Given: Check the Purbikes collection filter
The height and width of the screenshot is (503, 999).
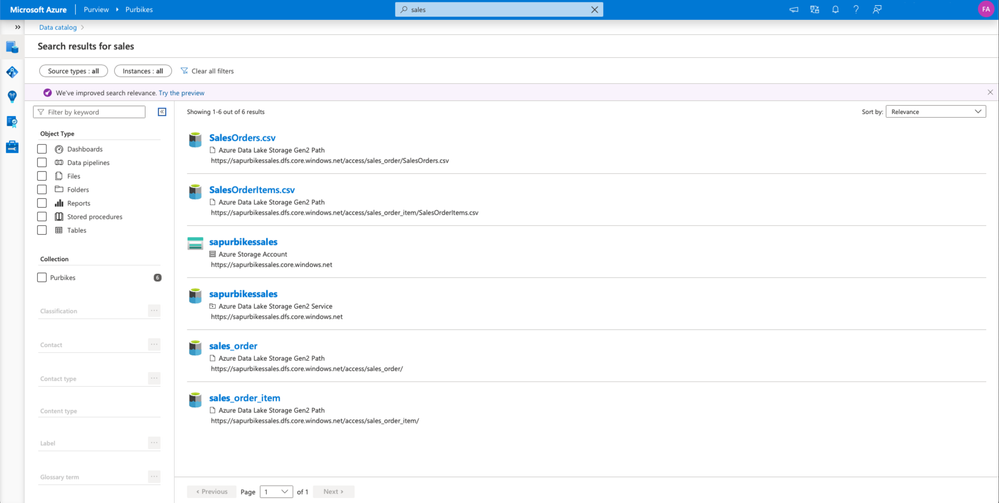Looking at the screenshot, I should pyautogui.click(x=42, y=278).
